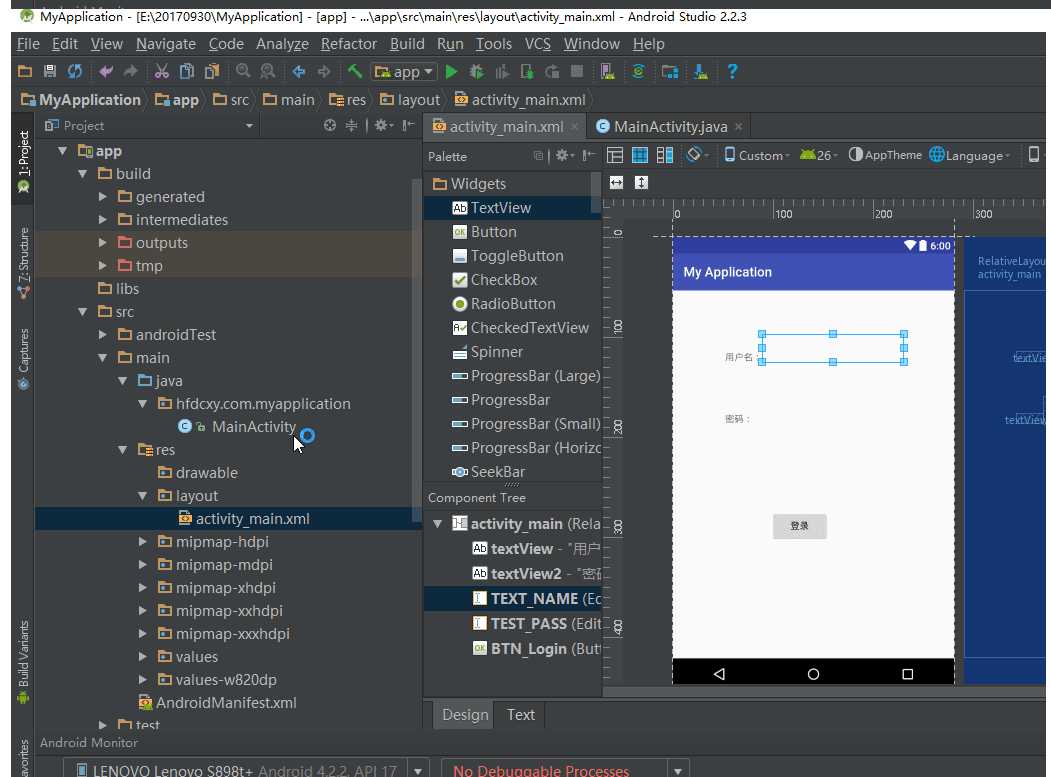This screenshot has width=1051, height=777.
Task: Click the Save All toolbar icon
Action: tap(50, 71)
